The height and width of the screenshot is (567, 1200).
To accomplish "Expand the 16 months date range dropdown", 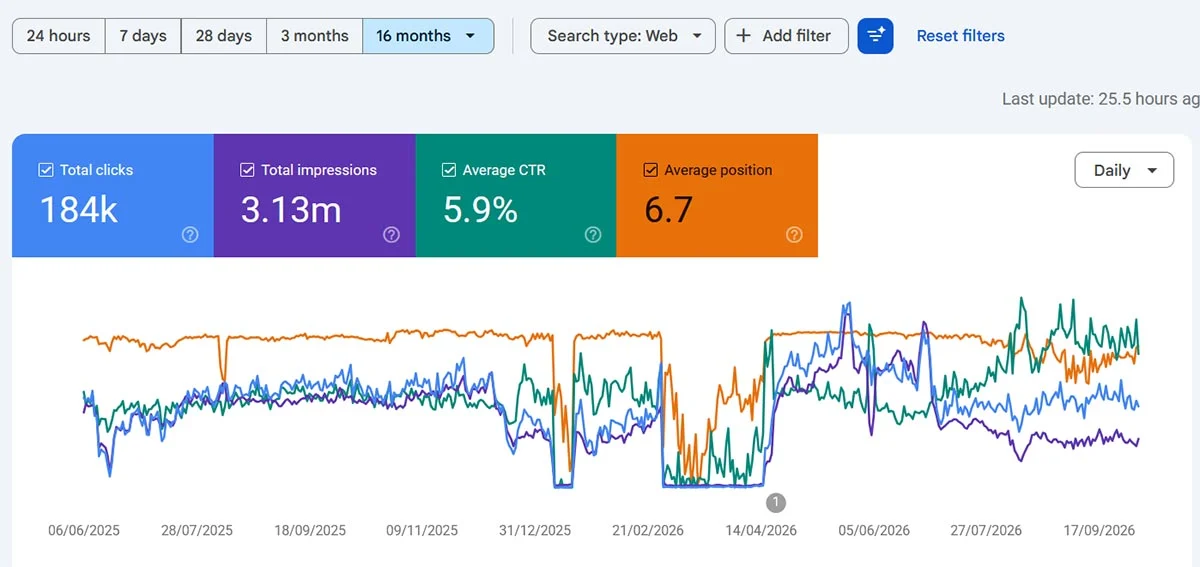I will 428,36.
